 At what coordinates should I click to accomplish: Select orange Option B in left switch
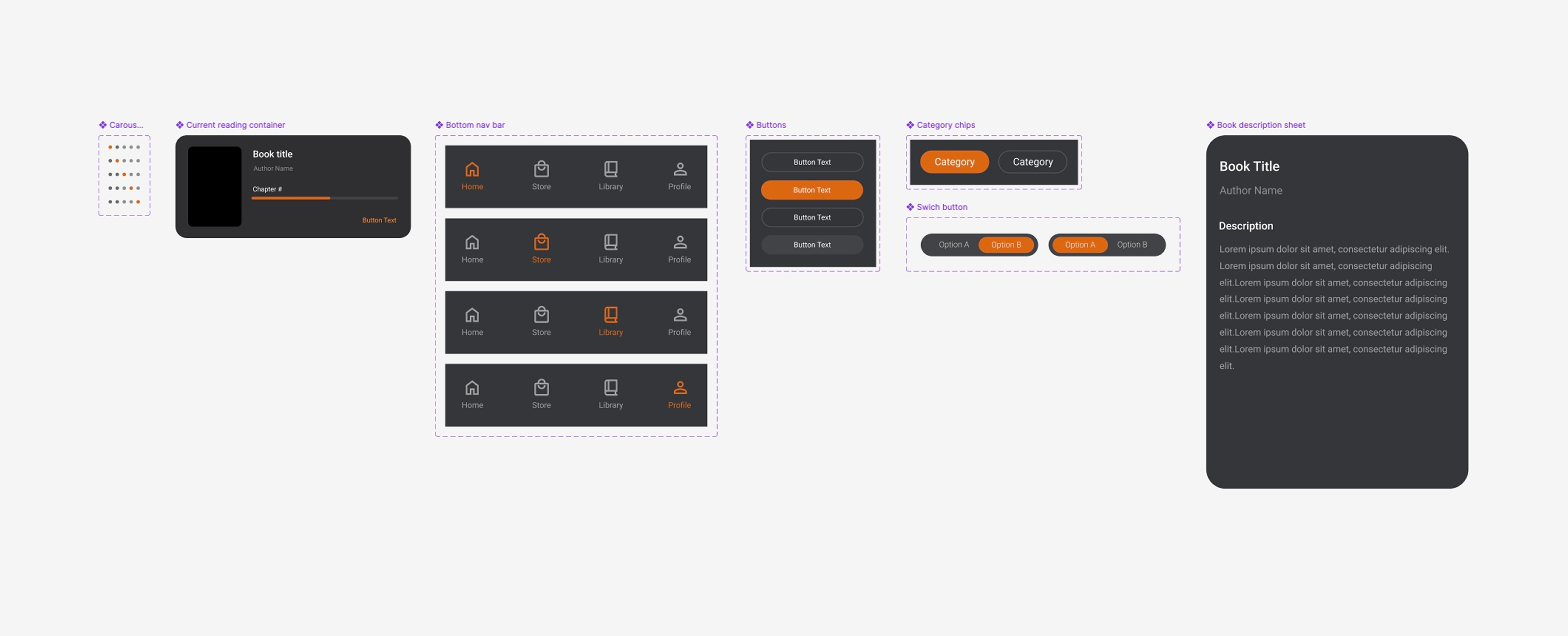pyautogui.click(x=1006, y=245)
